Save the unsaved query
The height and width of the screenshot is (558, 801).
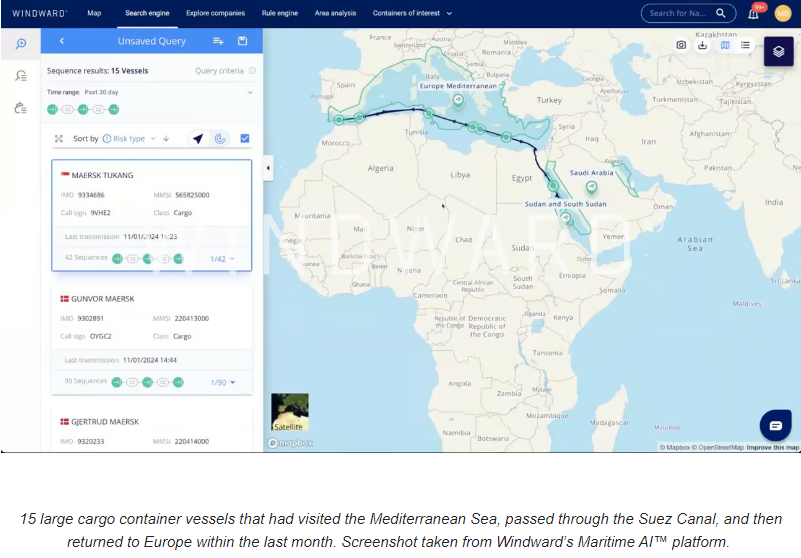243,41
